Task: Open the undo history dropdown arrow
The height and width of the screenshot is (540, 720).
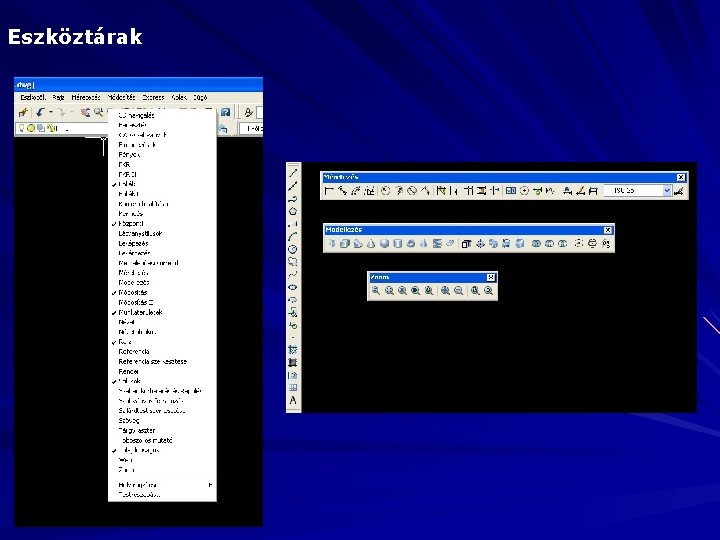Action: coord(51,112)
